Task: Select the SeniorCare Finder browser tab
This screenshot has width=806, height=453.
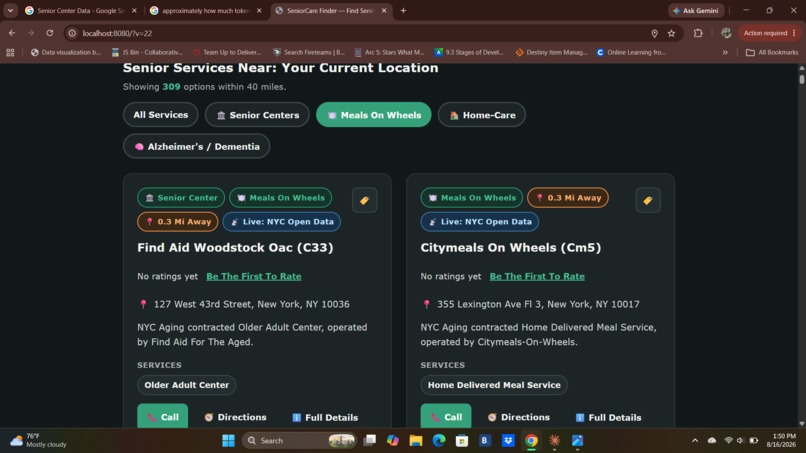Action: pyautogui.click(x=330, y=10)
